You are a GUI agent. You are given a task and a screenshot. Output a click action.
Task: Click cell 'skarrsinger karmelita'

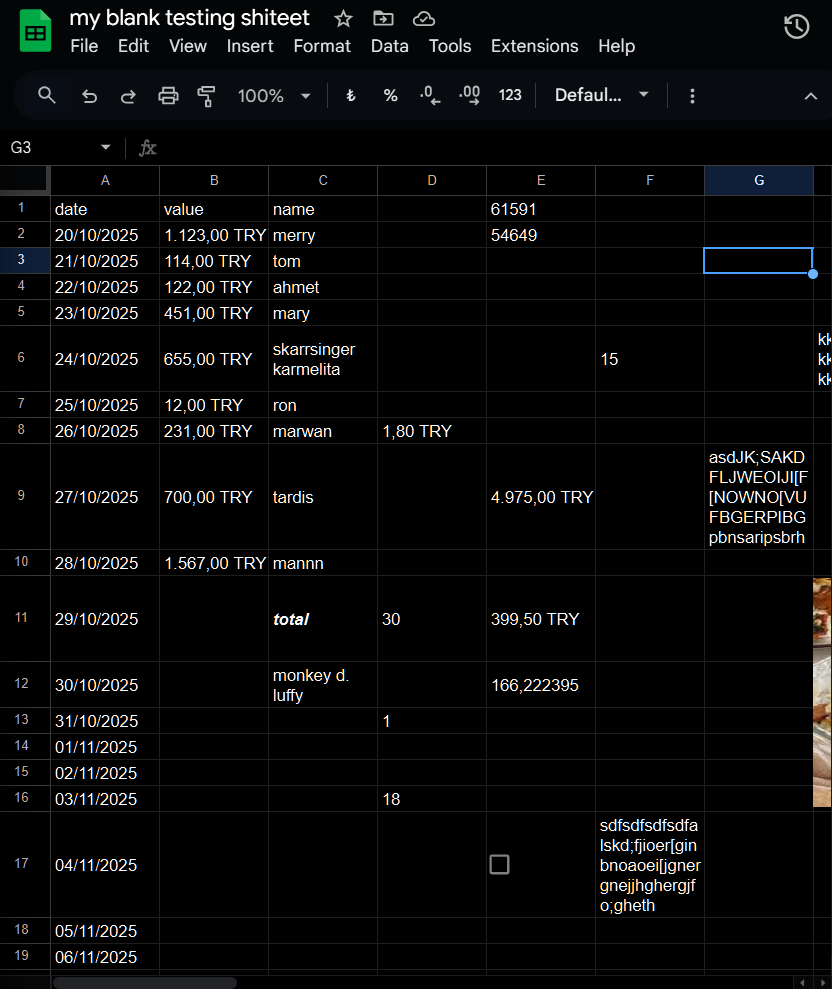click(x=322, y=359)
